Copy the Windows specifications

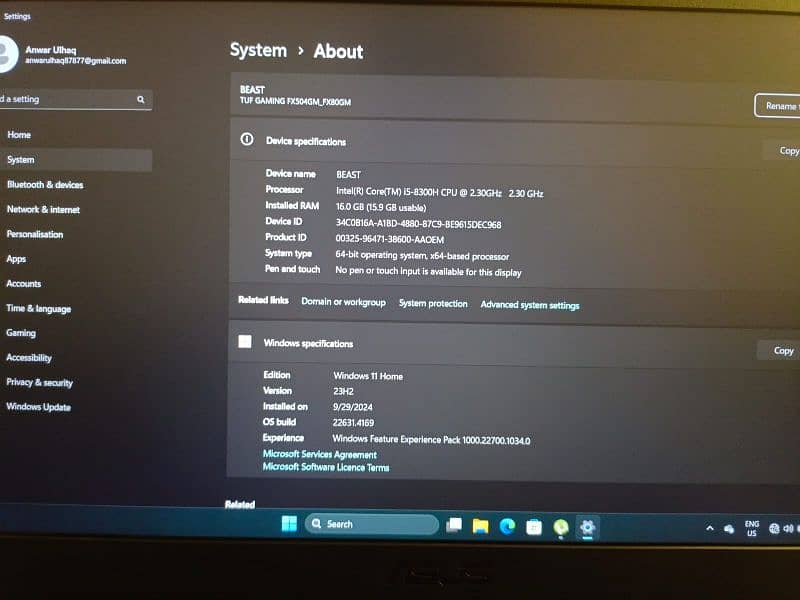(782, 350)
